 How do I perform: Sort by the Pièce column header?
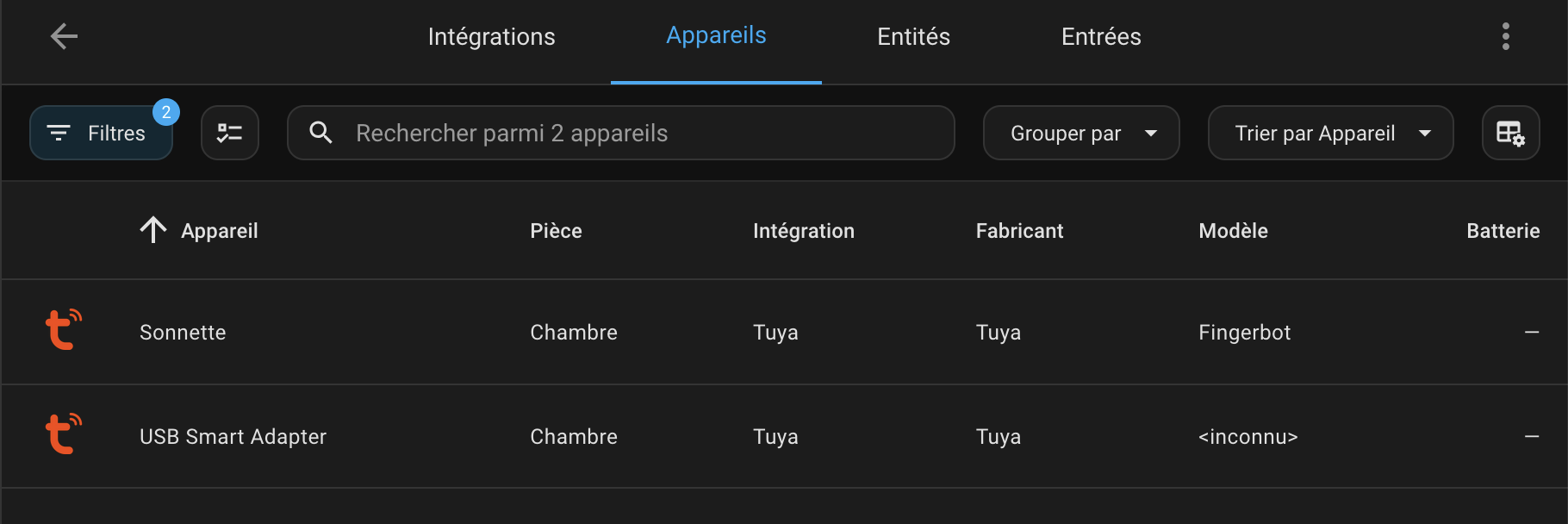pos(556,231)
